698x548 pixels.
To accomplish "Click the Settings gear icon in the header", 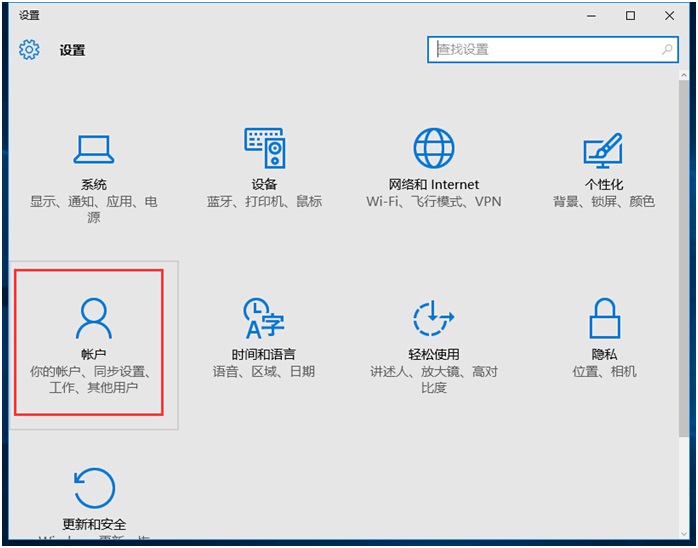I will pyautogui.click(x=29, y=50).
